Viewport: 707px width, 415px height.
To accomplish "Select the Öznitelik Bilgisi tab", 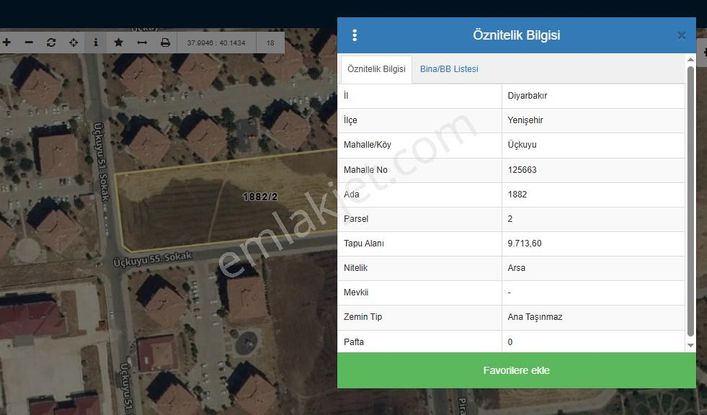I will click(376, 69).
